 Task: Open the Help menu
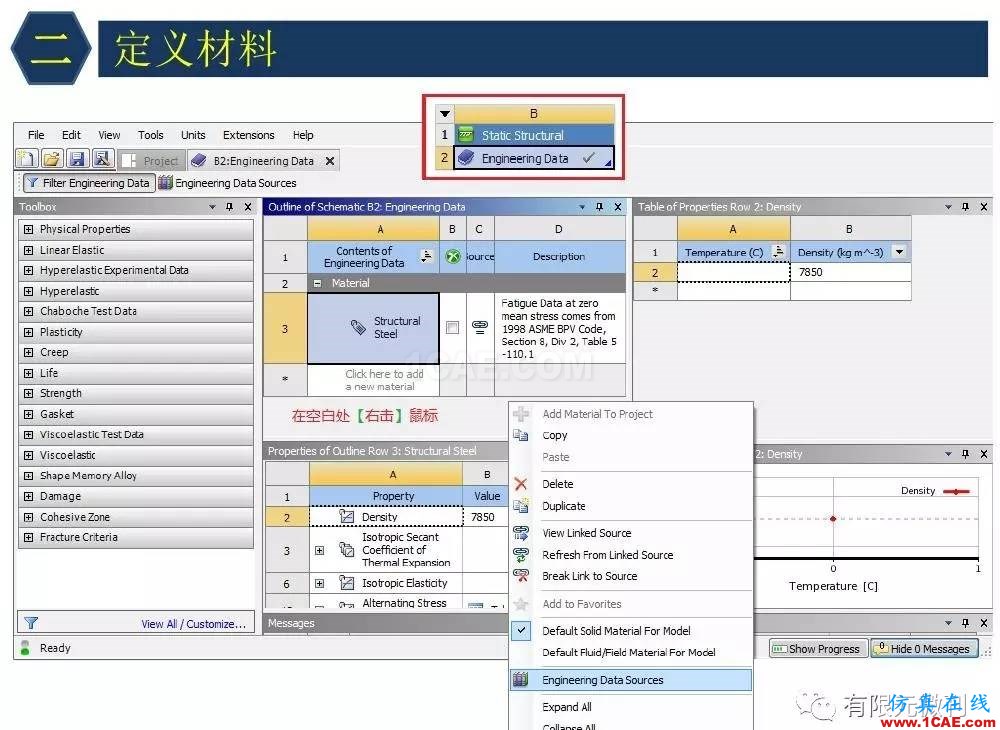303,135
